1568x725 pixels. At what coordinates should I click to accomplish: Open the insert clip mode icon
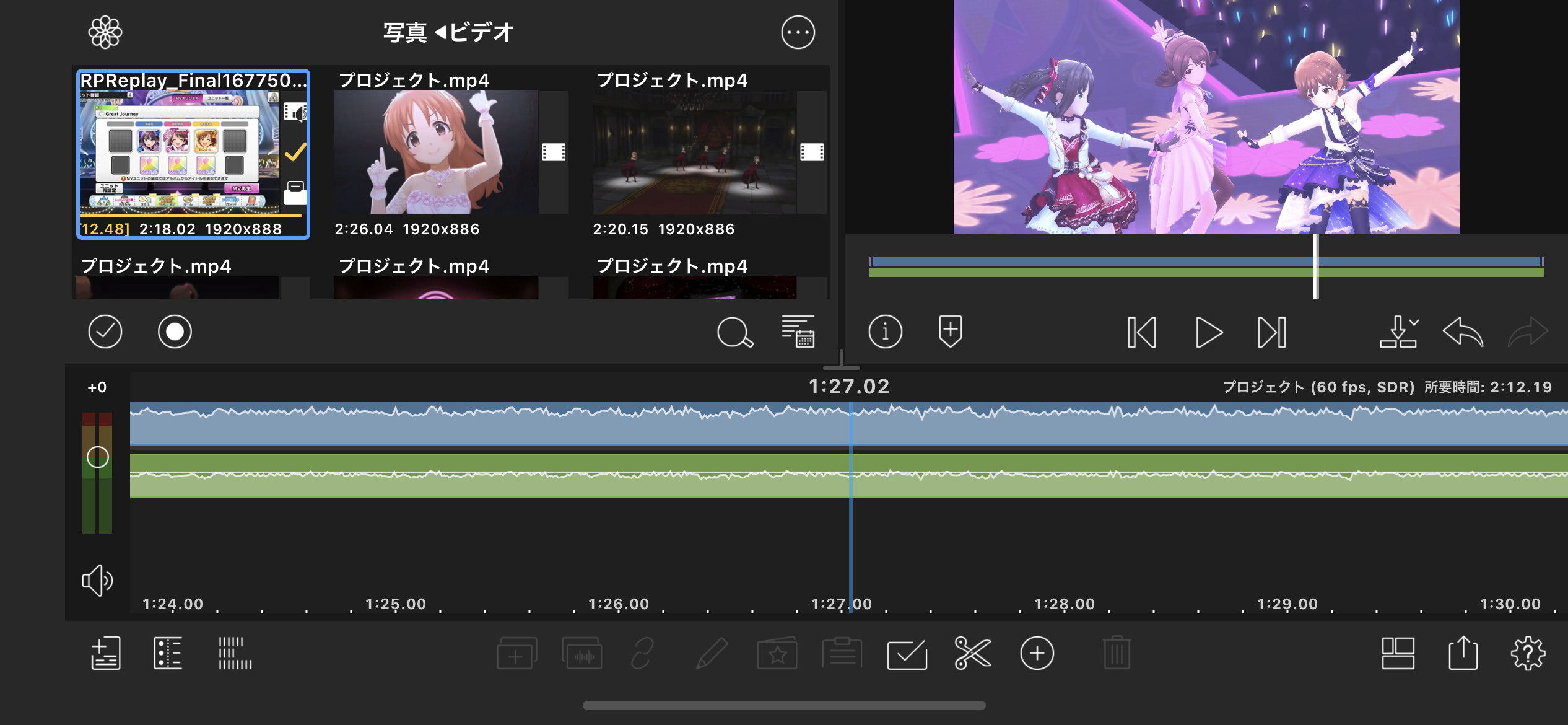1399,332
